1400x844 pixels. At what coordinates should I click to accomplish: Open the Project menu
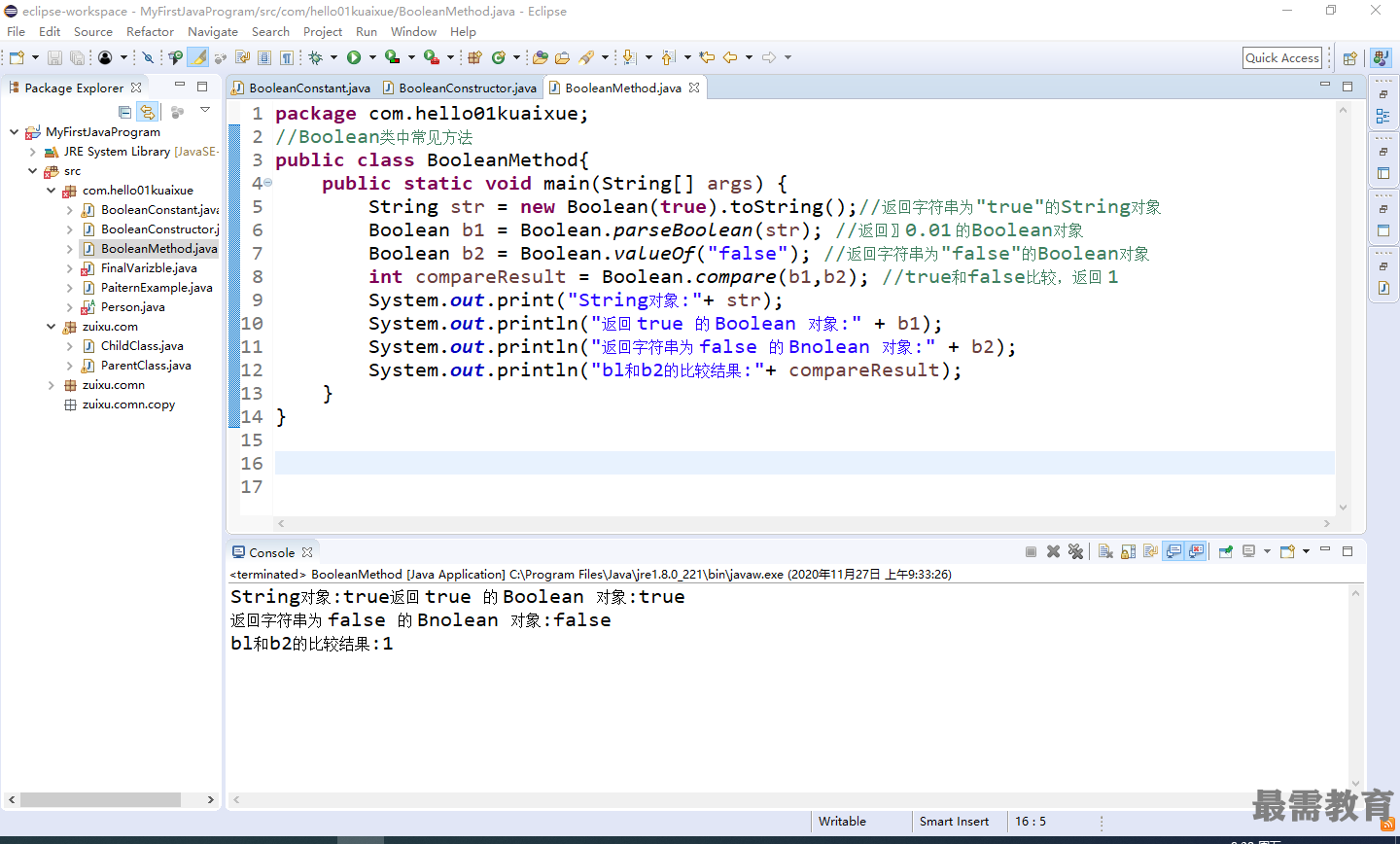coord(323,31)
